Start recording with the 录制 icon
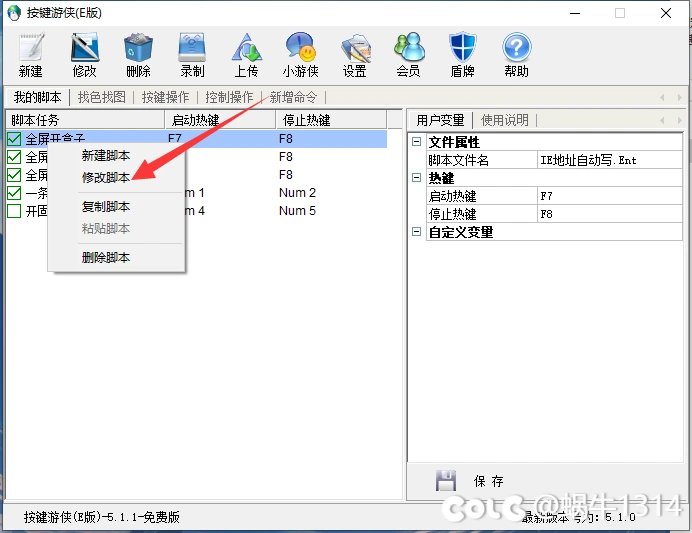This screenshot has height=533, width=692. 192,48
